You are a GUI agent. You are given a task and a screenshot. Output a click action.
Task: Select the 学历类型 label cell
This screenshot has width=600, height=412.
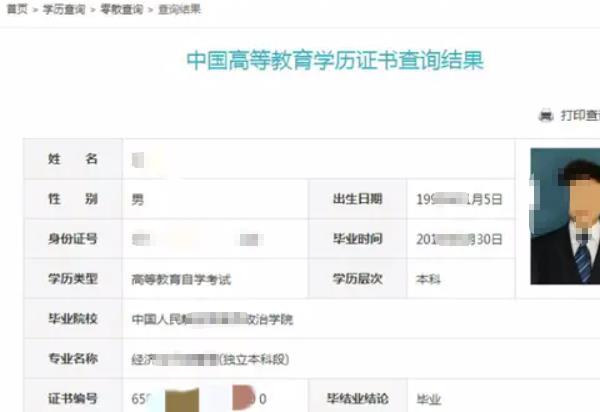click(x=73, y=279)
